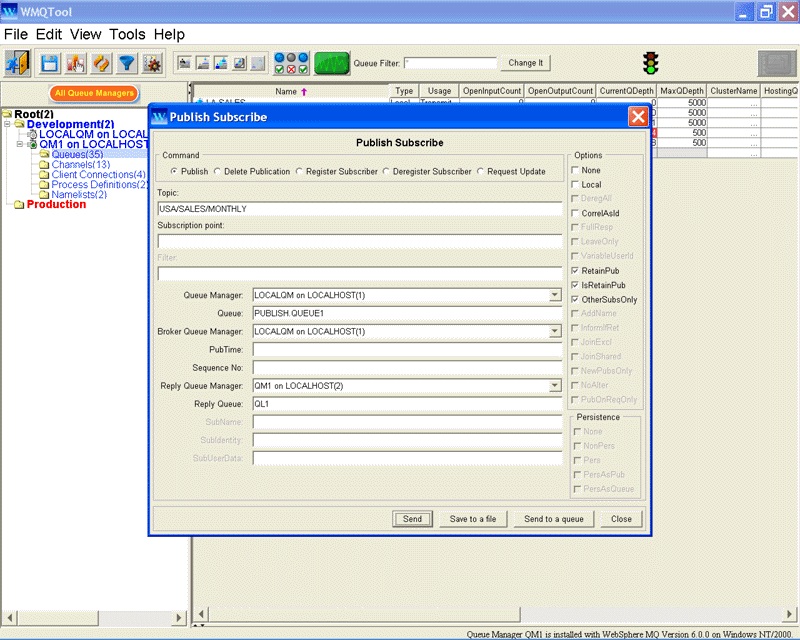Uncheck the OtherSubsOnly checkbox

575,299
